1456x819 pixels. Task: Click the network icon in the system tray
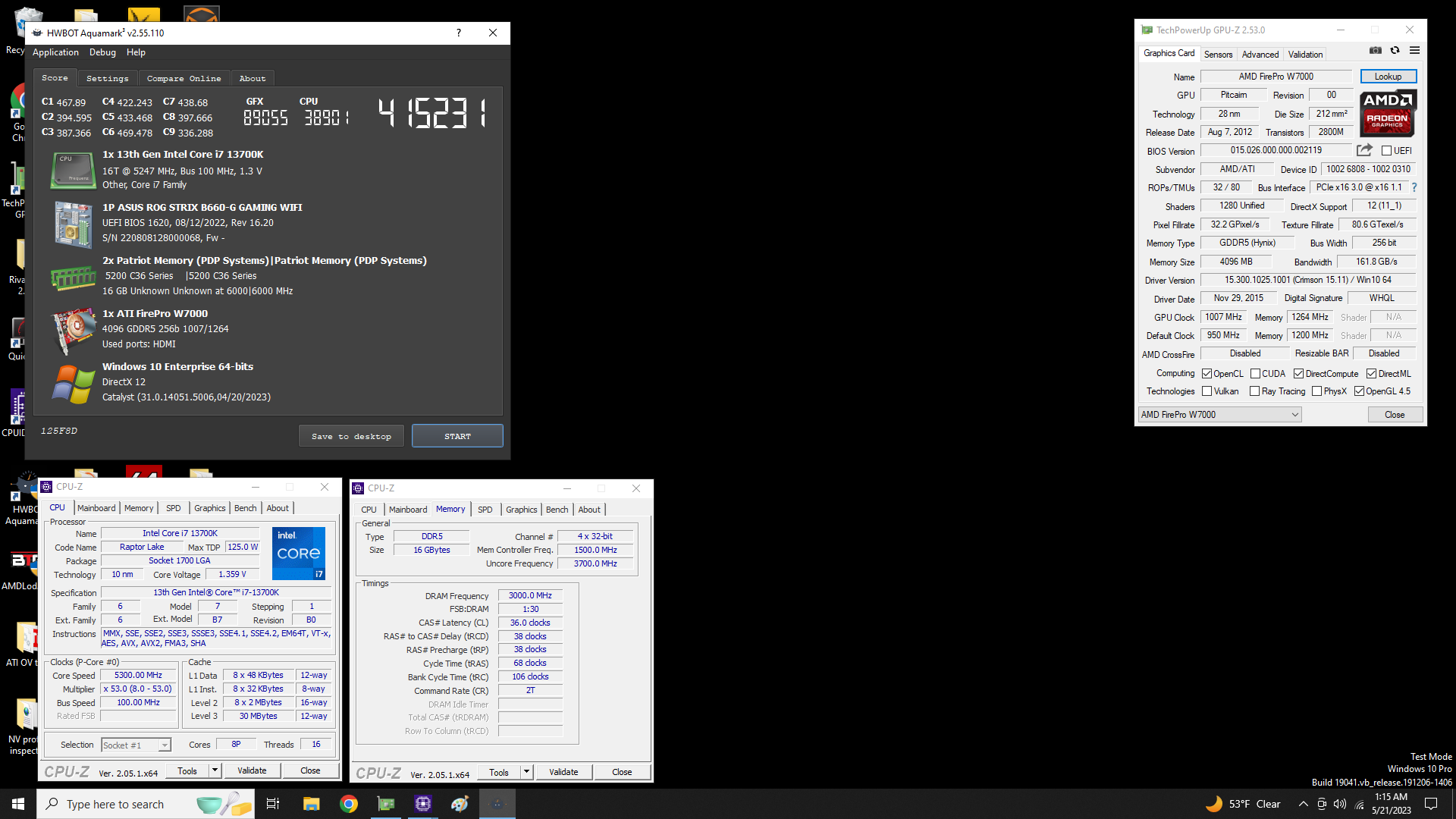(x=1359, y=804)
